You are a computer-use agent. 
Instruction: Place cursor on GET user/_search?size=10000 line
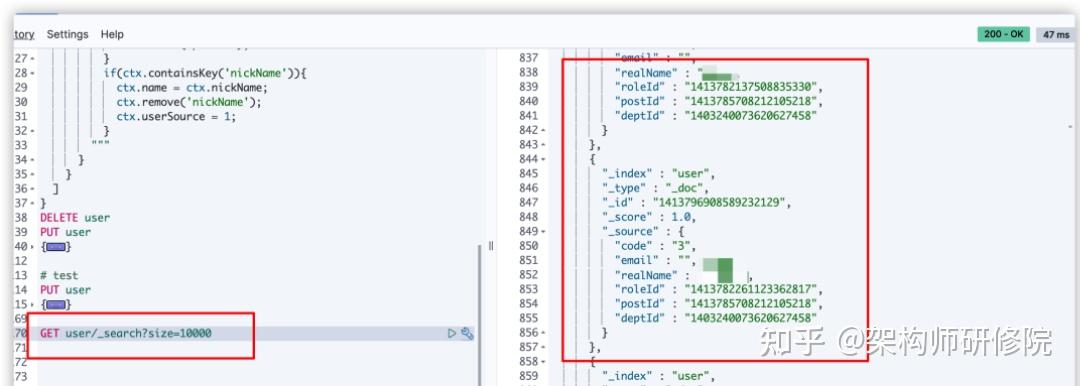[125, 334]
